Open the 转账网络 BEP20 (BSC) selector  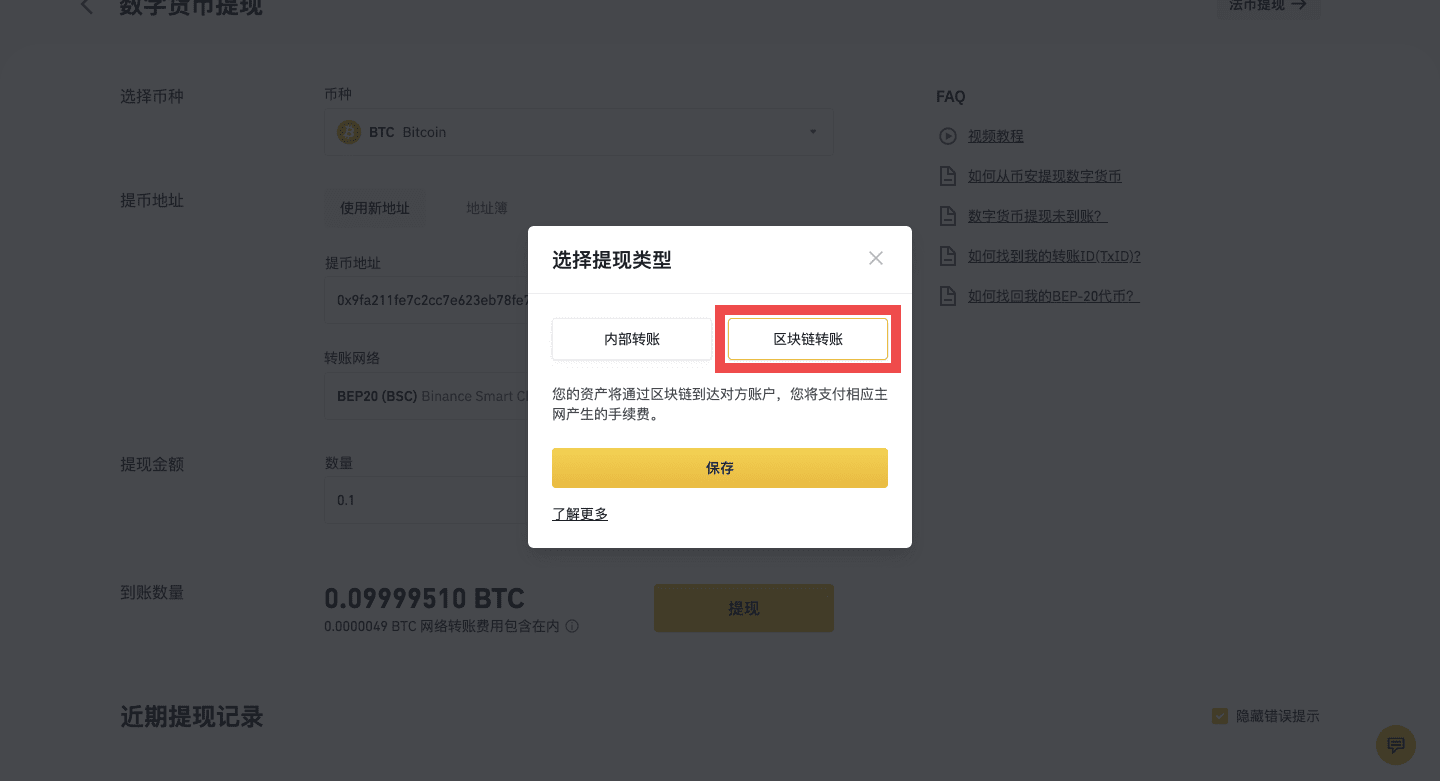click(427, 396)
